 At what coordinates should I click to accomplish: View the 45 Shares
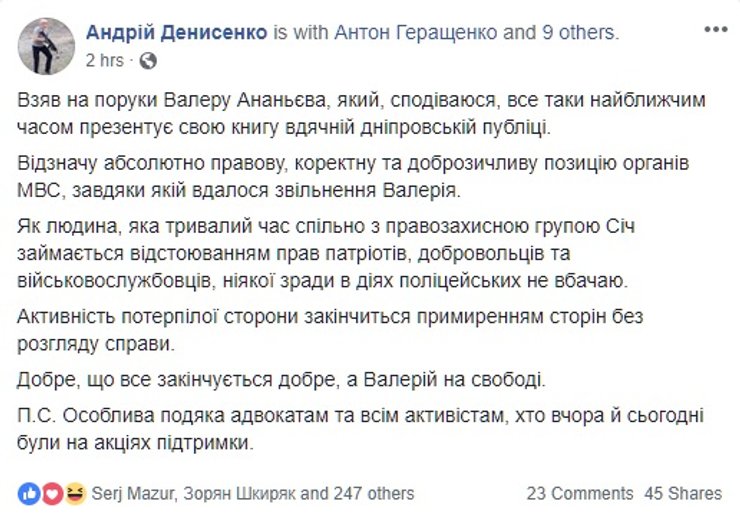click(683, 493)
